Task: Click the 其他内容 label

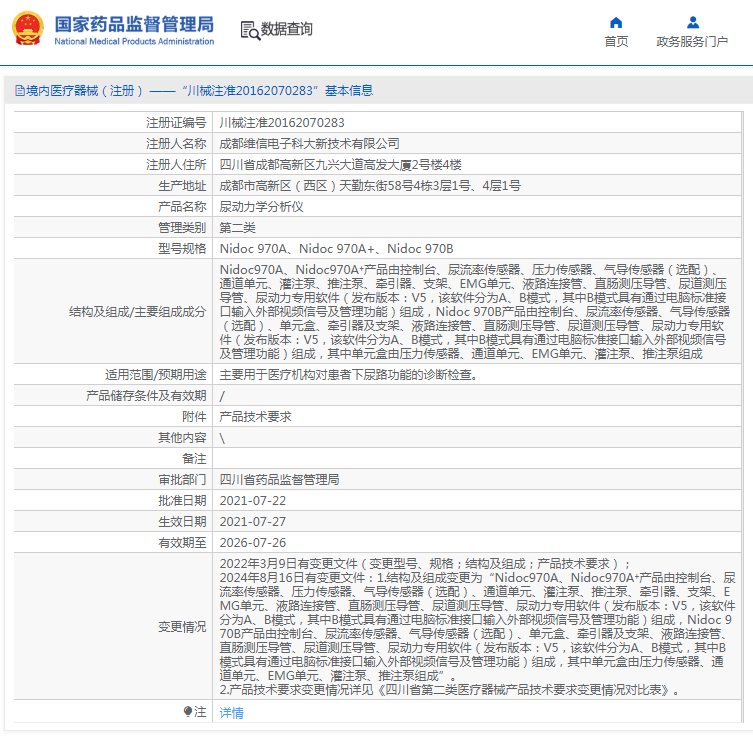Action: [x=182, y=438]
